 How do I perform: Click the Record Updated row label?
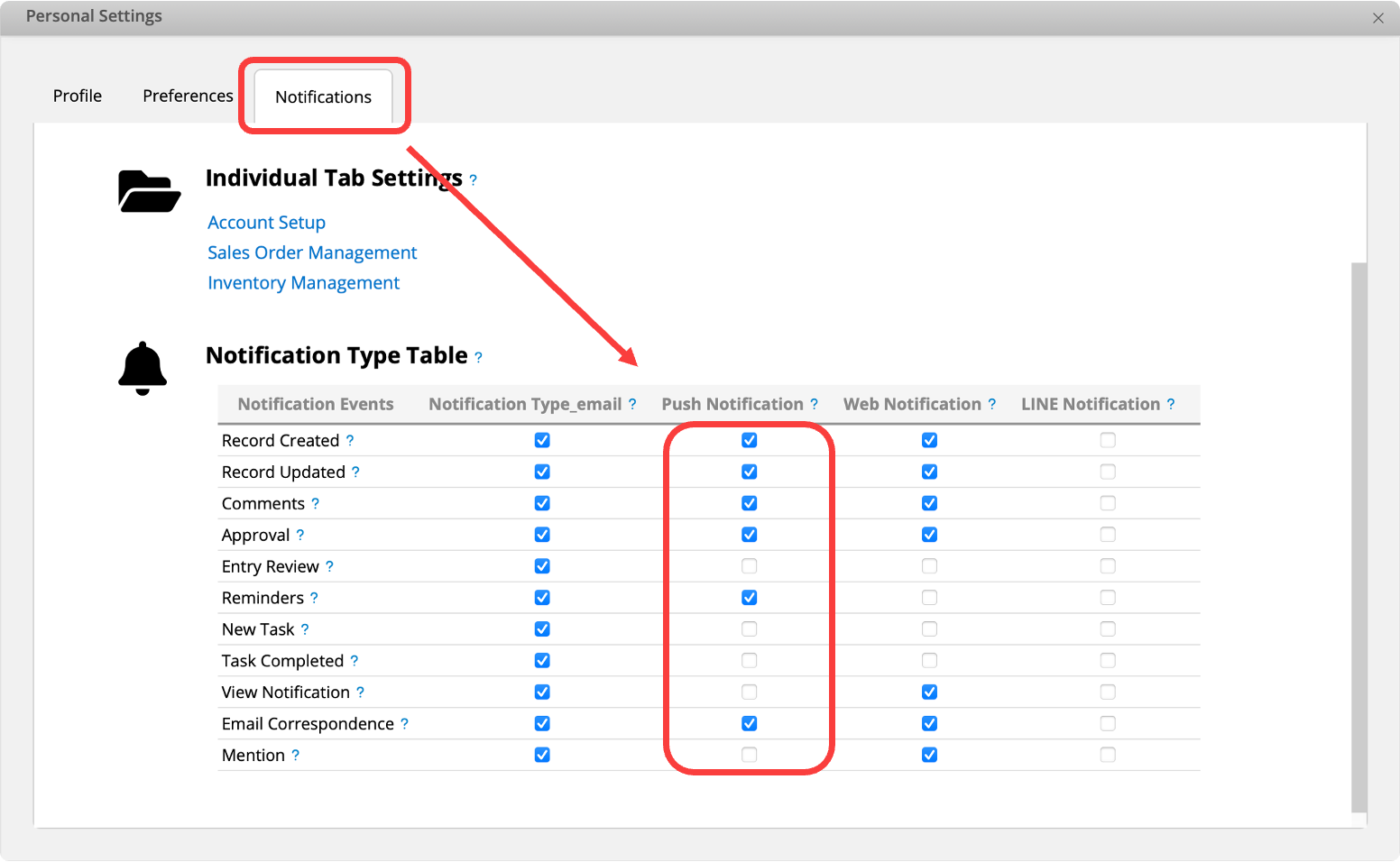(x=283, y=472)
